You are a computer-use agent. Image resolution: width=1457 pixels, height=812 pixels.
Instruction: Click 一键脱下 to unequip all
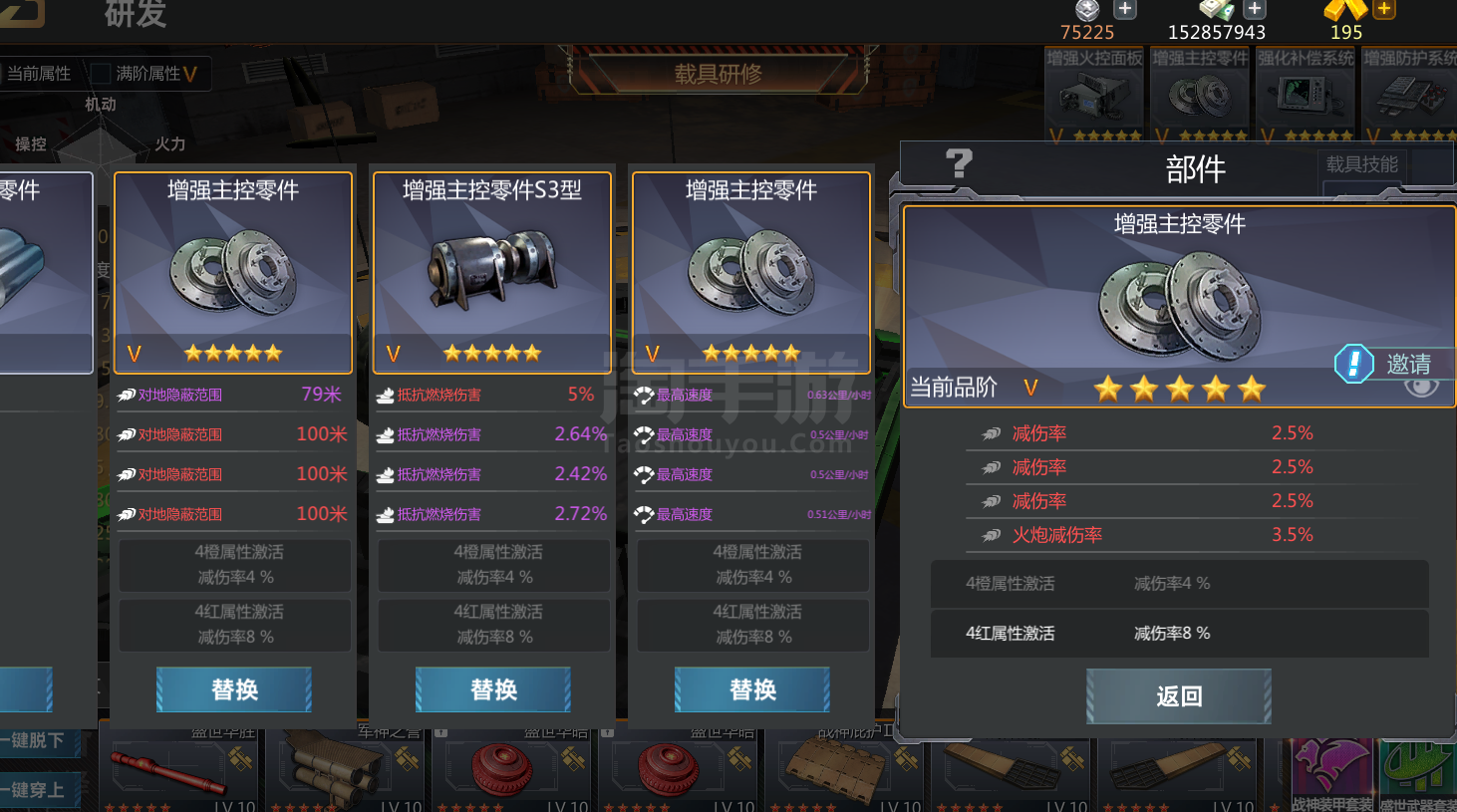(32, 740)
